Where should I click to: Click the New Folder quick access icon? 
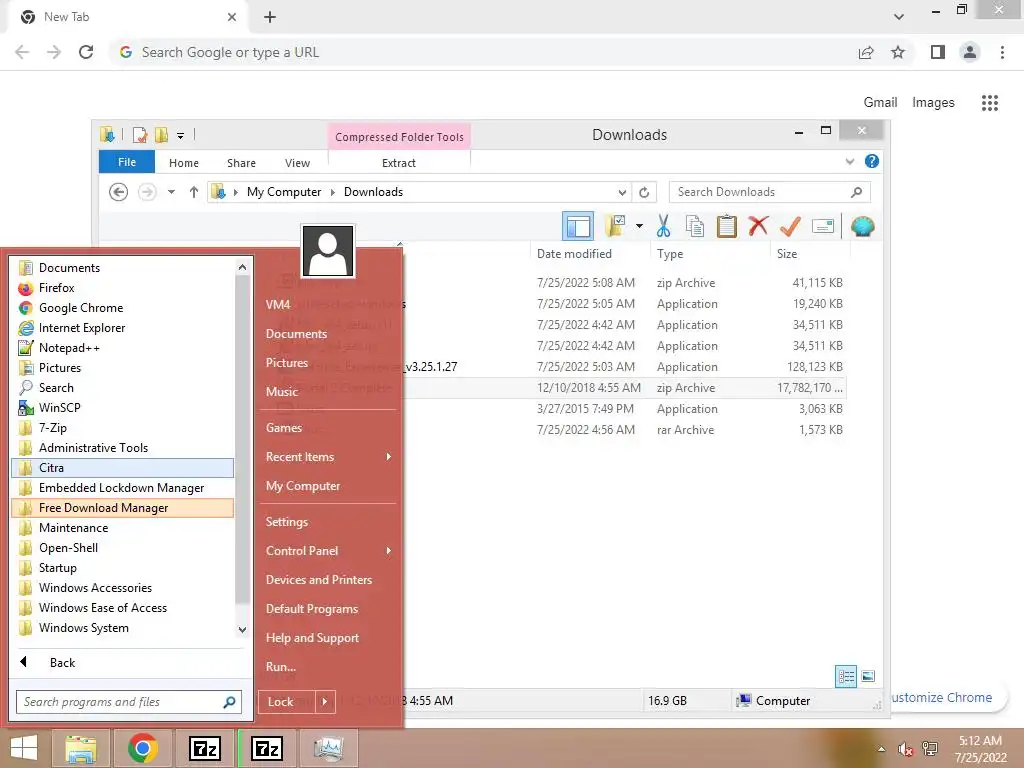[x=161, y=135]
